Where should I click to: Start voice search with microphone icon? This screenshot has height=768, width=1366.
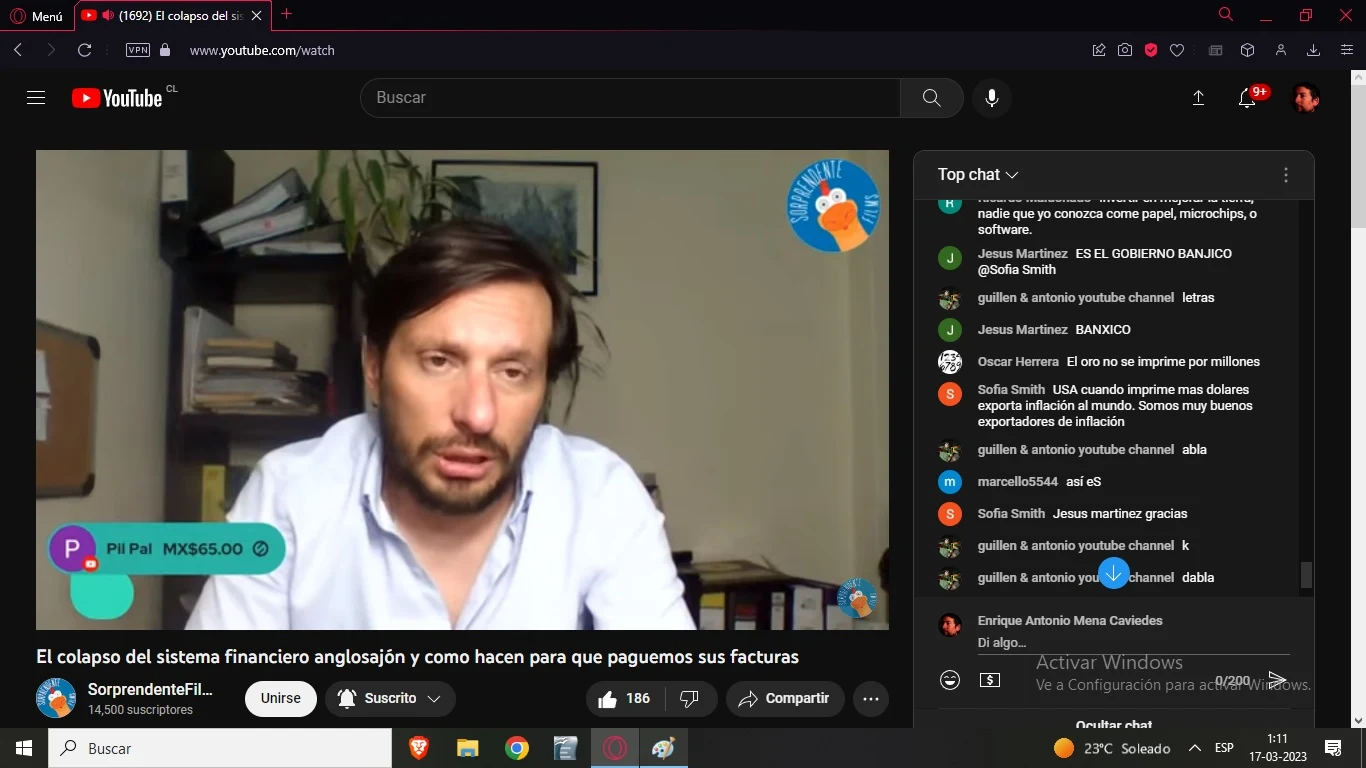pyautogui.click(x=991, y=98)
